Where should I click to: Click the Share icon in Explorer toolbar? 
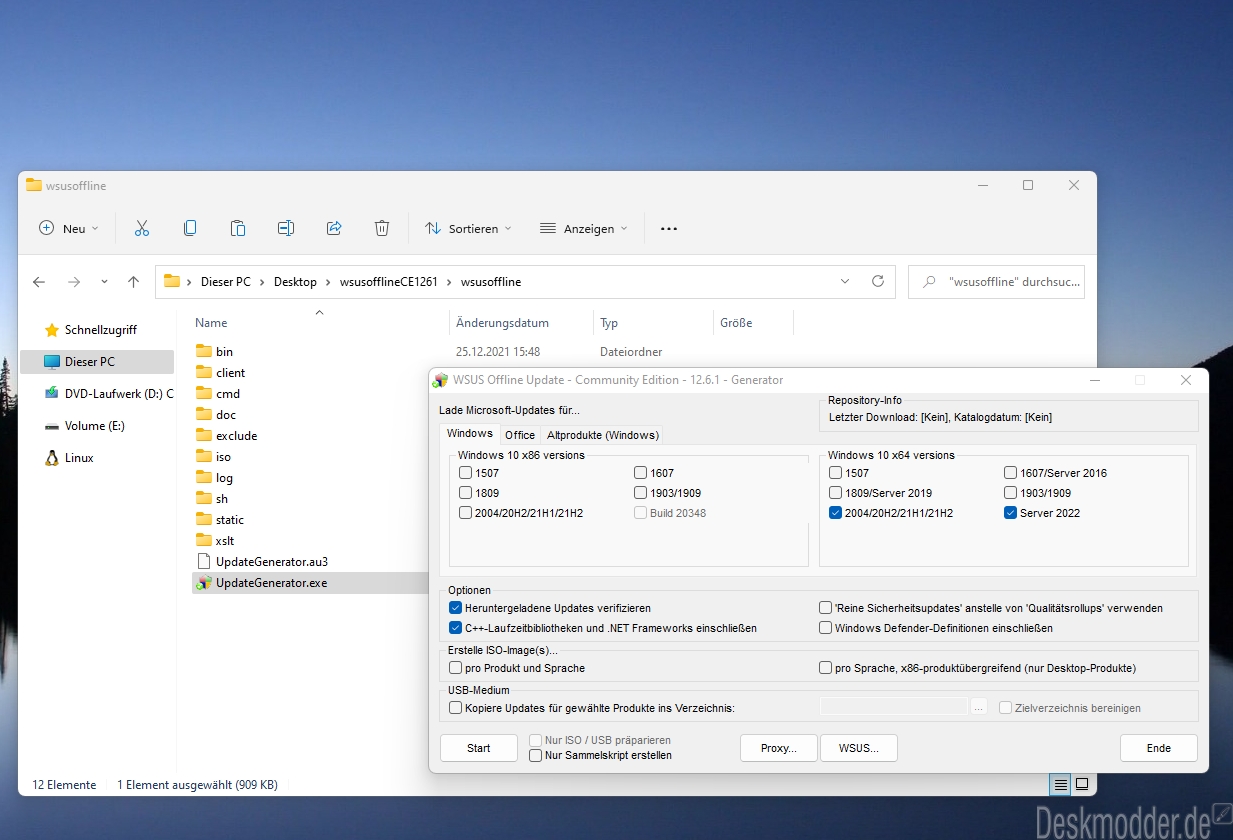334,228
